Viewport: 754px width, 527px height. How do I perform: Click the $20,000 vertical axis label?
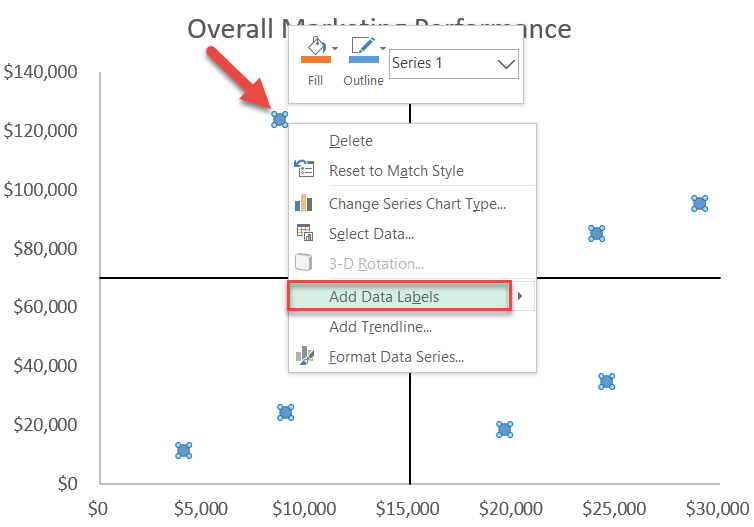pos(45,425)
